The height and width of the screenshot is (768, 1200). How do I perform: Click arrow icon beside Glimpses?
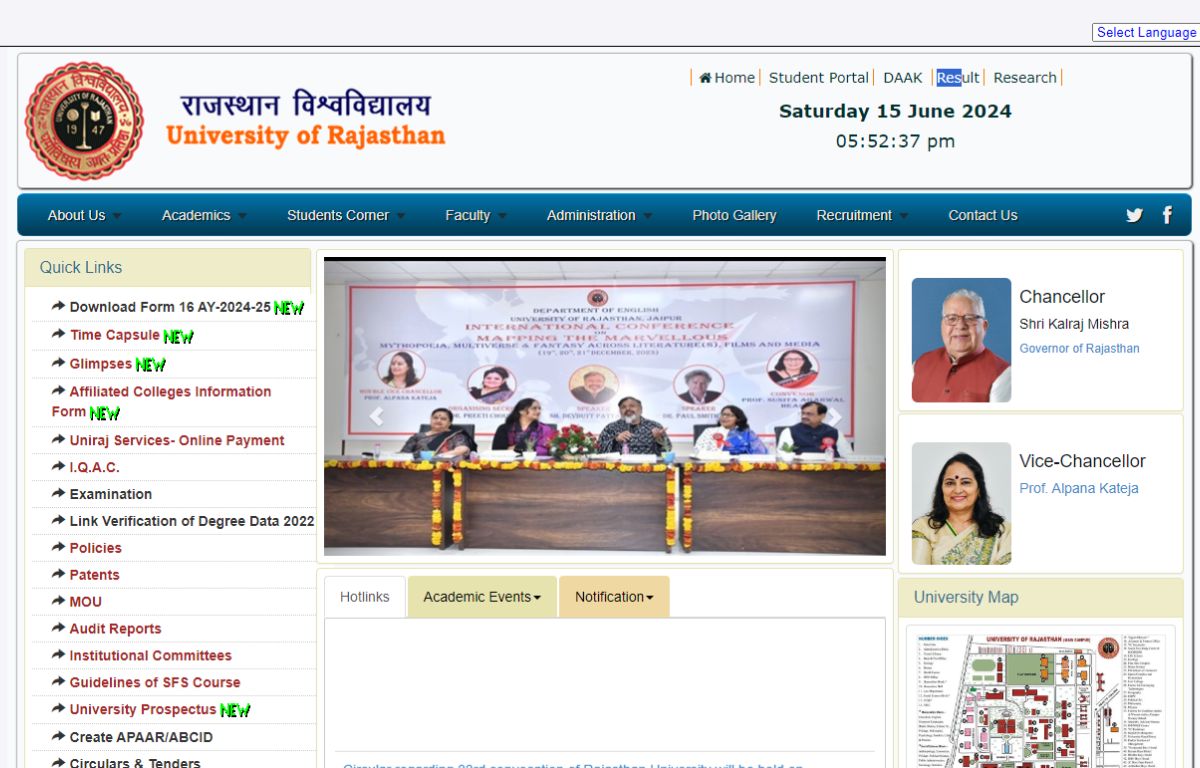click(59, 363)
